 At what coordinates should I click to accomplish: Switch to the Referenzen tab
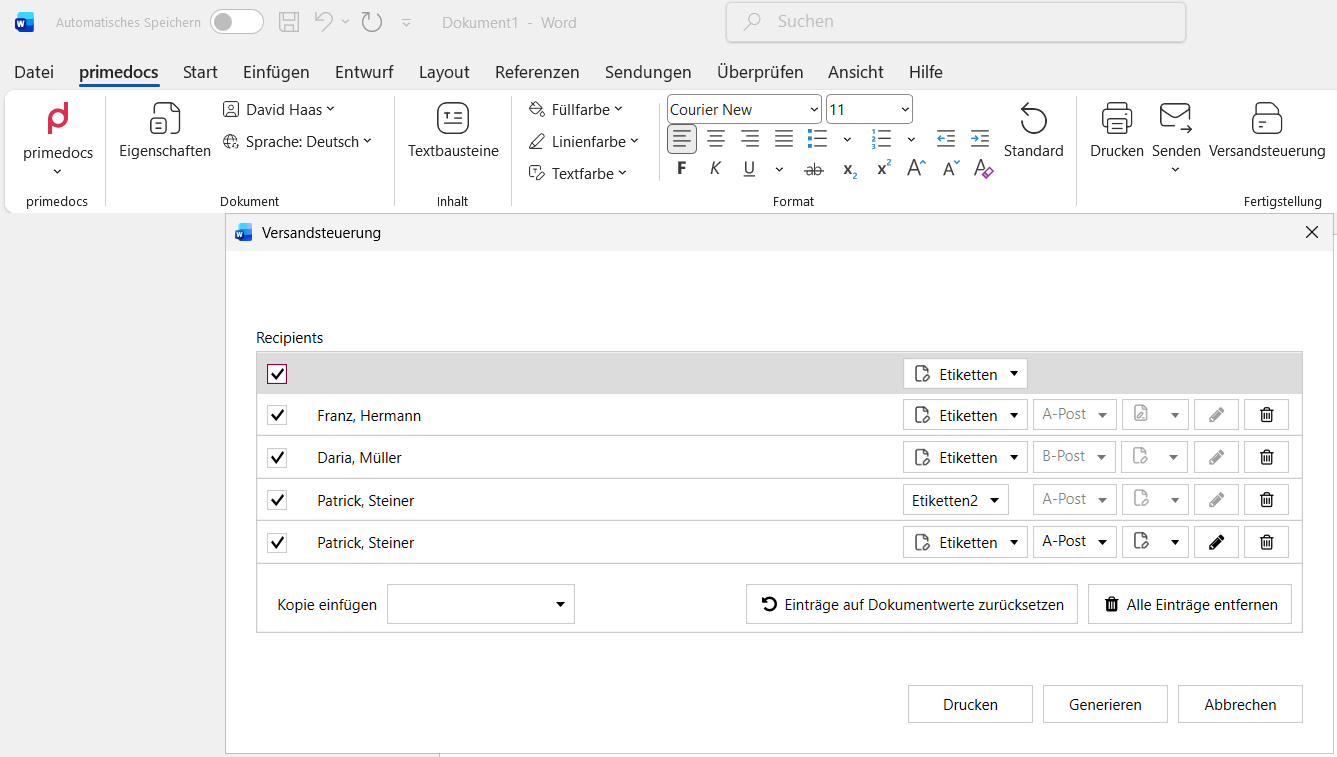537,72
